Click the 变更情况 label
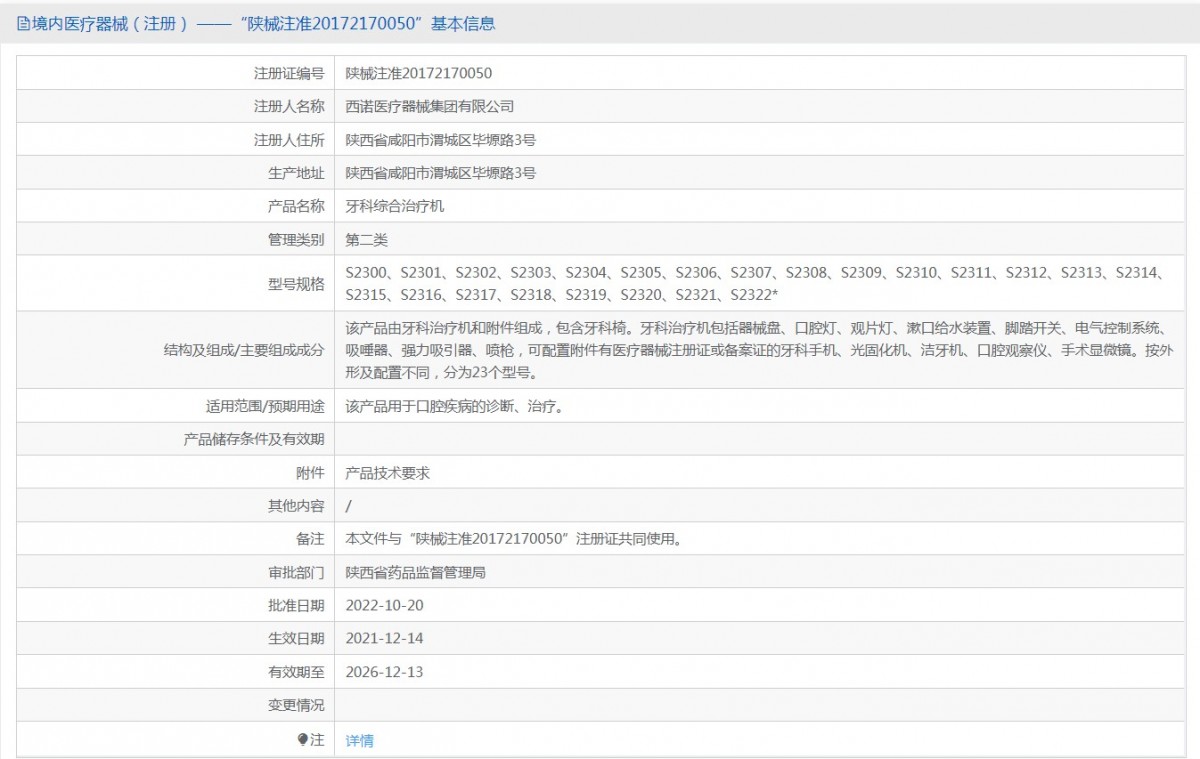This screenshot has width=1200, height=759. point(296,705)
